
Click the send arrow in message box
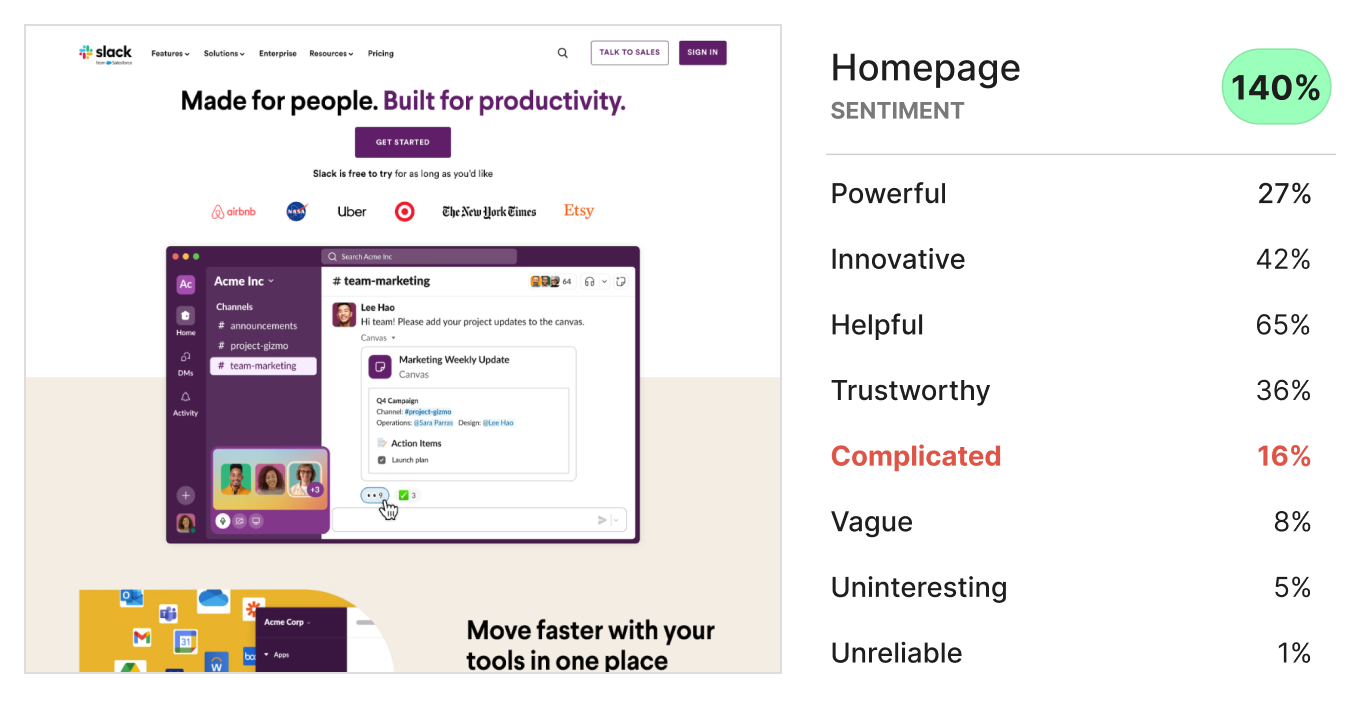coord(602,520)
